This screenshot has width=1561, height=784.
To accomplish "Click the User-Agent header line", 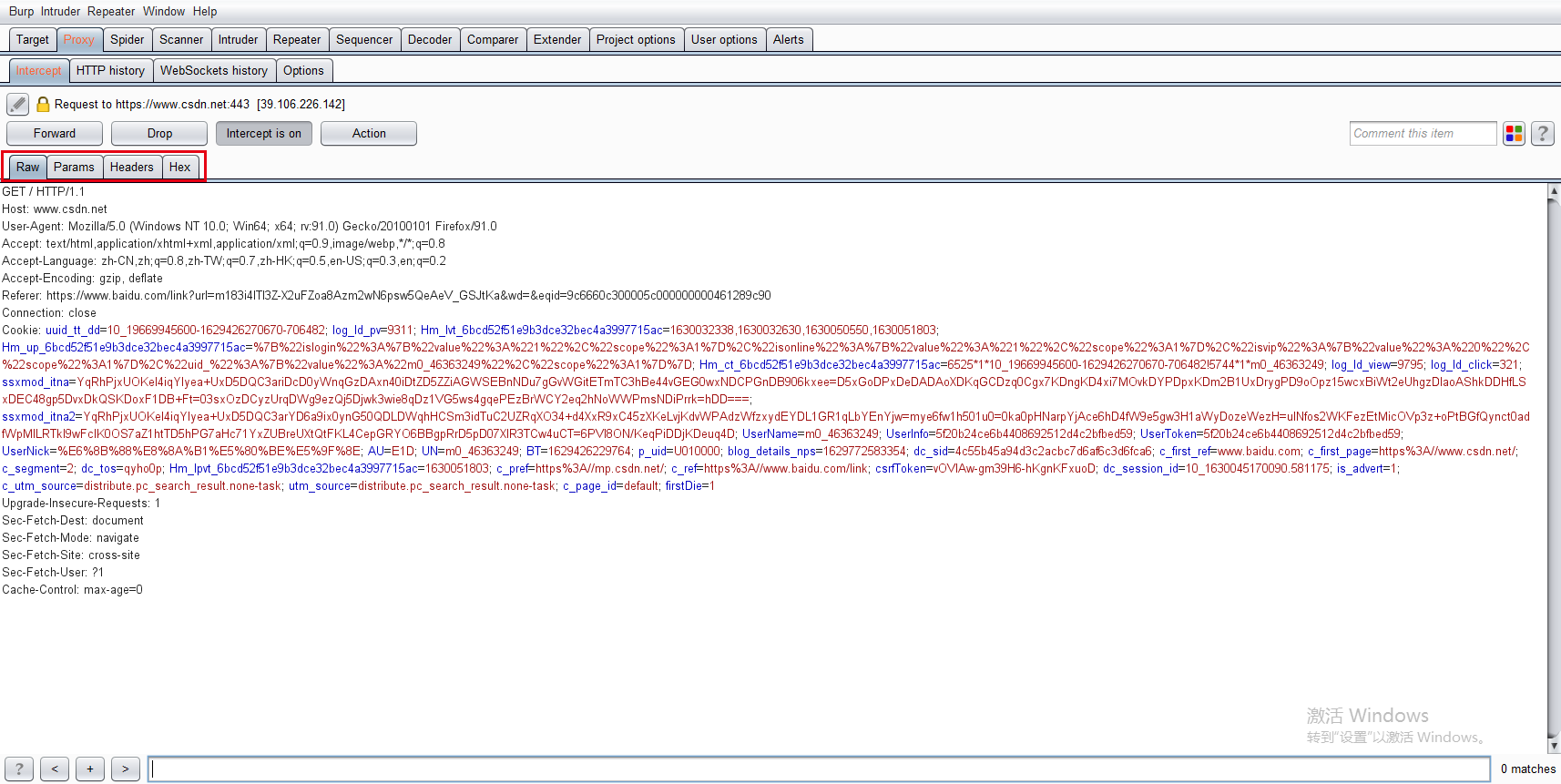I will click(x=250, y=226).
